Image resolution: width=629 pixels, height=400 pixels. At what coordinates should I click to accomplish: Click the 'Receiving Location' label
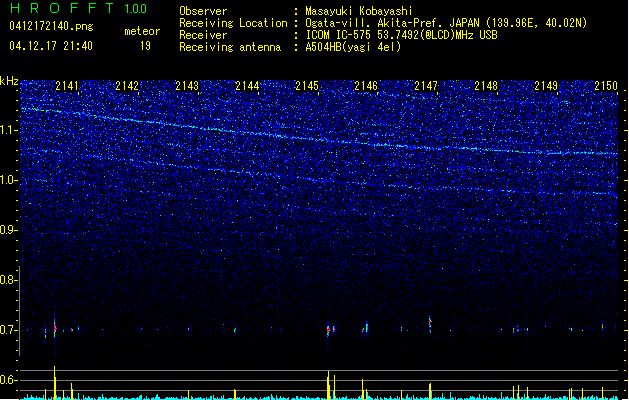click(x=233, y=23)
